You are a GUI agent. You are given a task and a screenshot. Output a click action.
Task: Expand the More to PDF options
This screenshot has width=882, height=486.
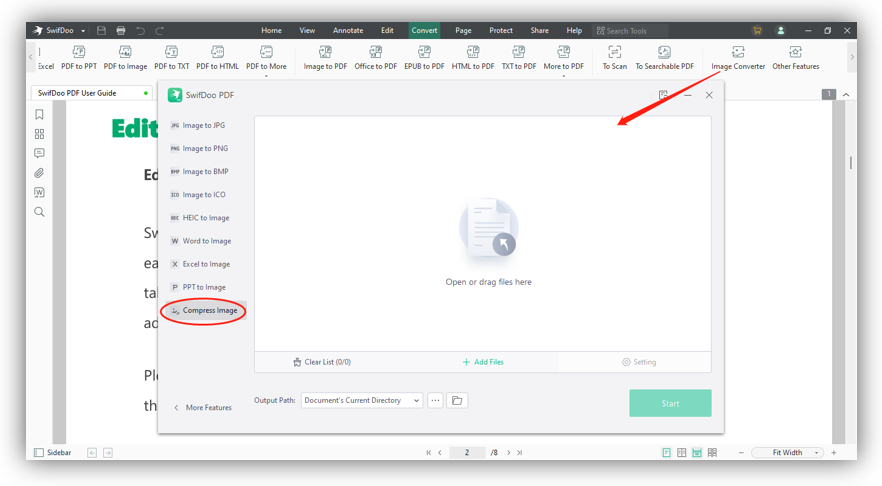(x=563, y=60)
